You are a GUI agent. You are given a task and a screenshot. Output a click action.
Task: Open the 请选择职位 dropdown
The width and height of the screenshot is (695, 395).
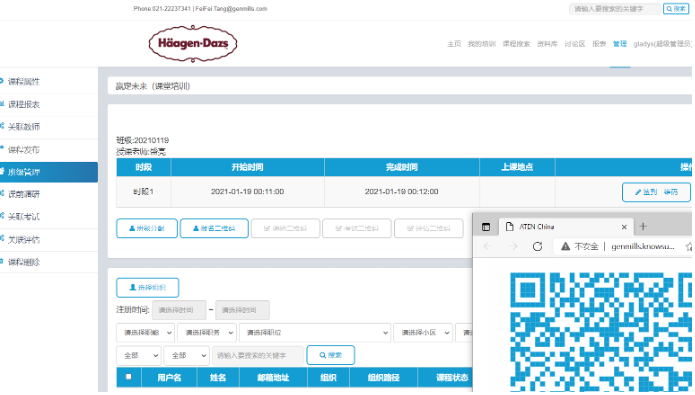[x=315, y=332]
